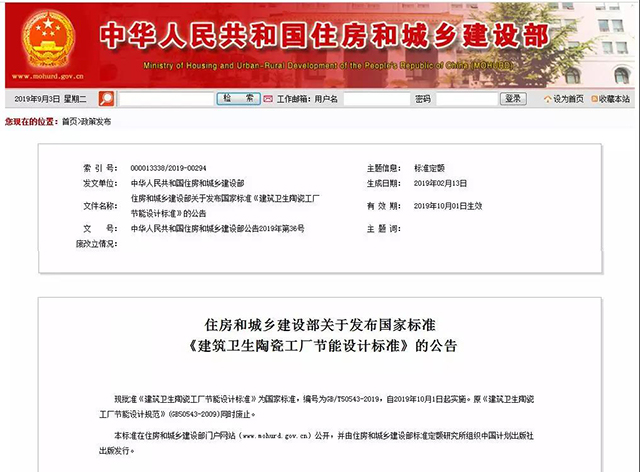Click document number 公告2019年第36号 text

pyautogui.click(x=274, y=228)
